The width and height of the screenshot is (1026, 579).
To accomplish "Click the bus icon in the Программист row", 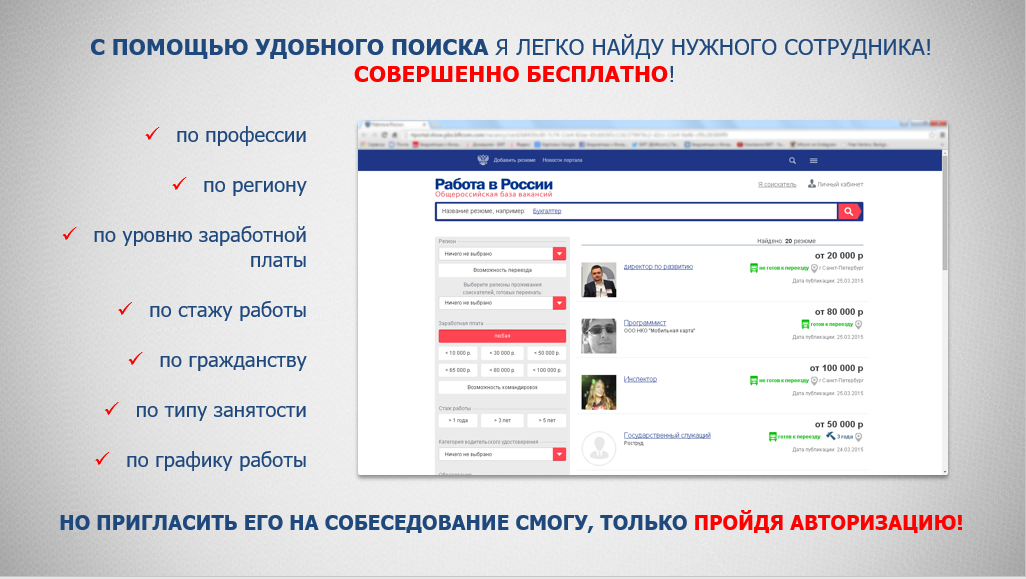I will [805, 324].
